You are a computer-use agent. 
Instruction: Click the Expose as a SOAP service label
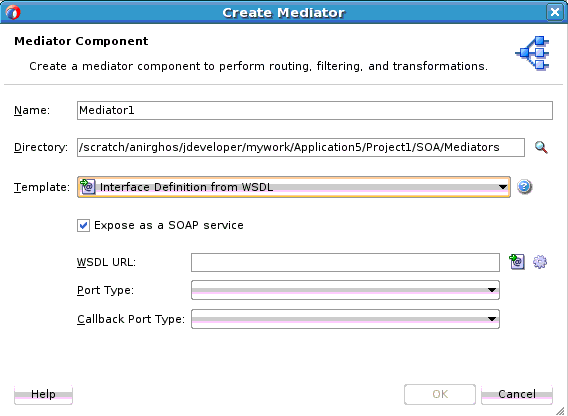169,225
